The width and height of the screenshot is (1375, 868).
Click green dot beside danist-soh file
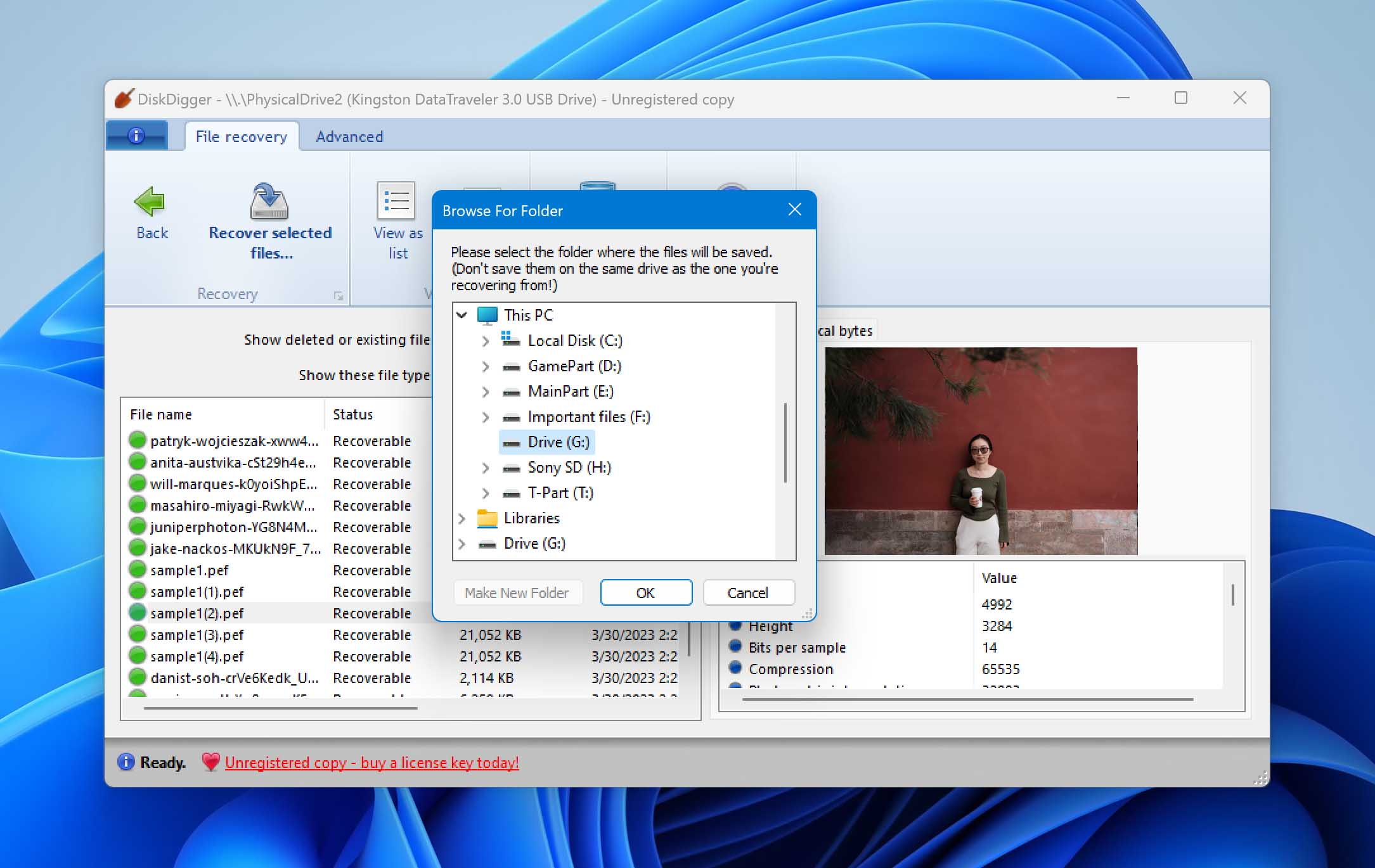[x=137, y=677]
